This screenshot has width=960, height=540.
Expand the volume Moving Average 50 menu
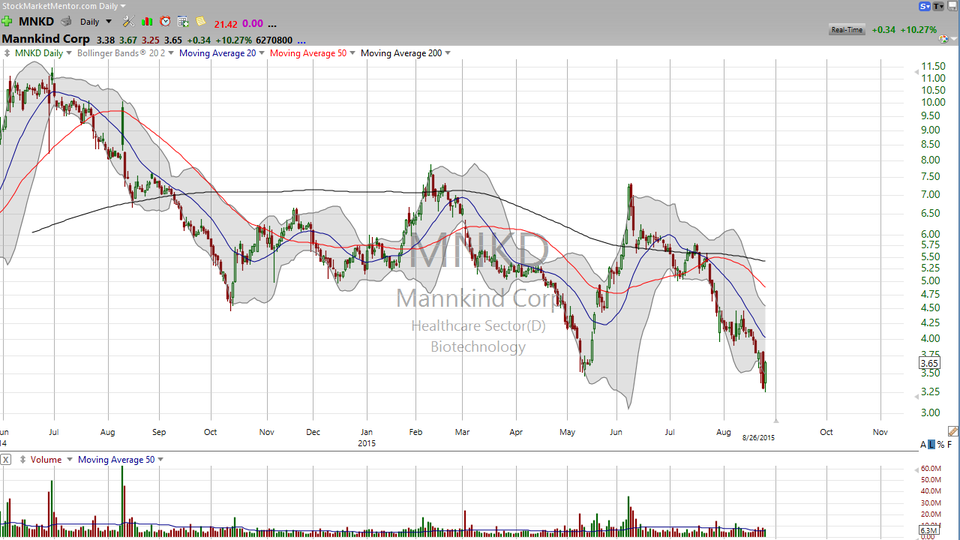pyautogui.click(x=161, y=460)
